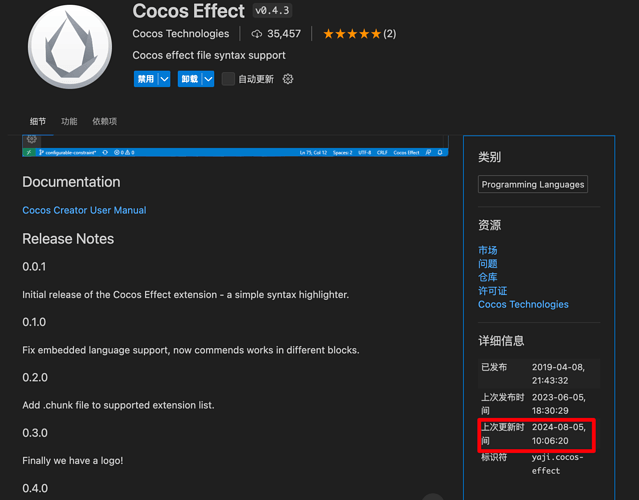The image size is (639, 500).
Task: Click the yaji.cocos-effect identifier value
Action: pyautogui.click(x=557, y=464)
